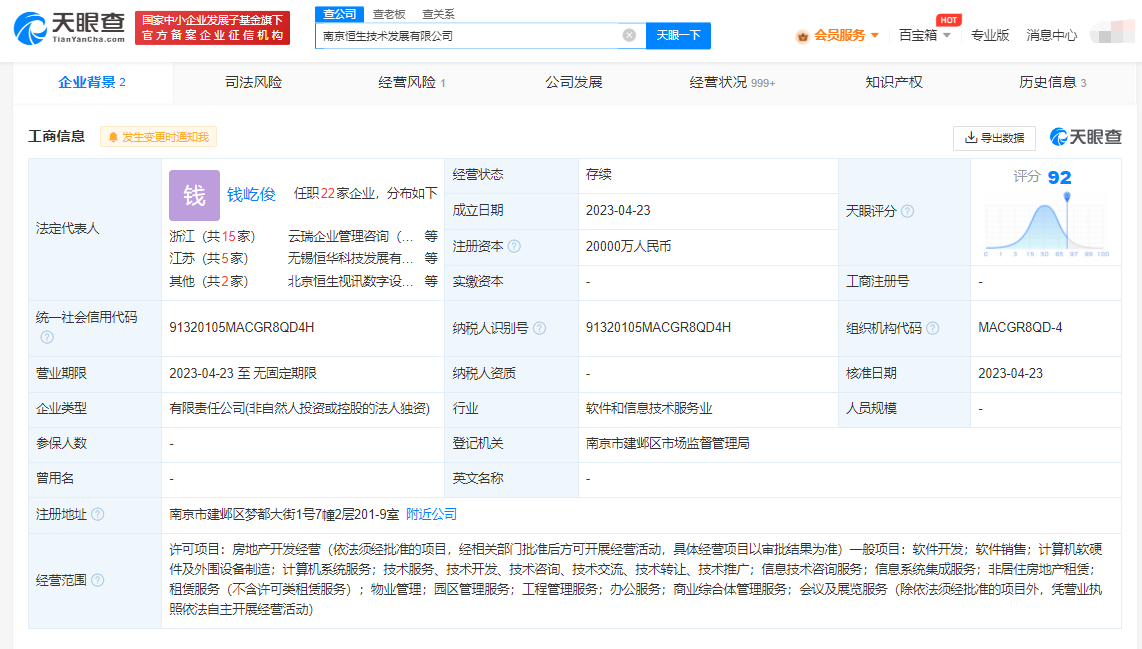The image size is (1142, 649).
Task: Click the 云瑞企业管理咨询 company entry
Action: [350, 236]
